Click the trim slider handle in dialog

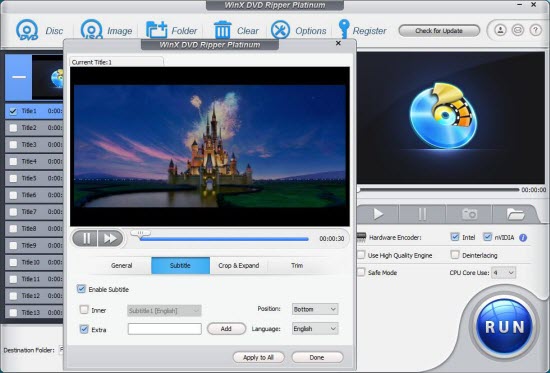[x=140, y=233]
